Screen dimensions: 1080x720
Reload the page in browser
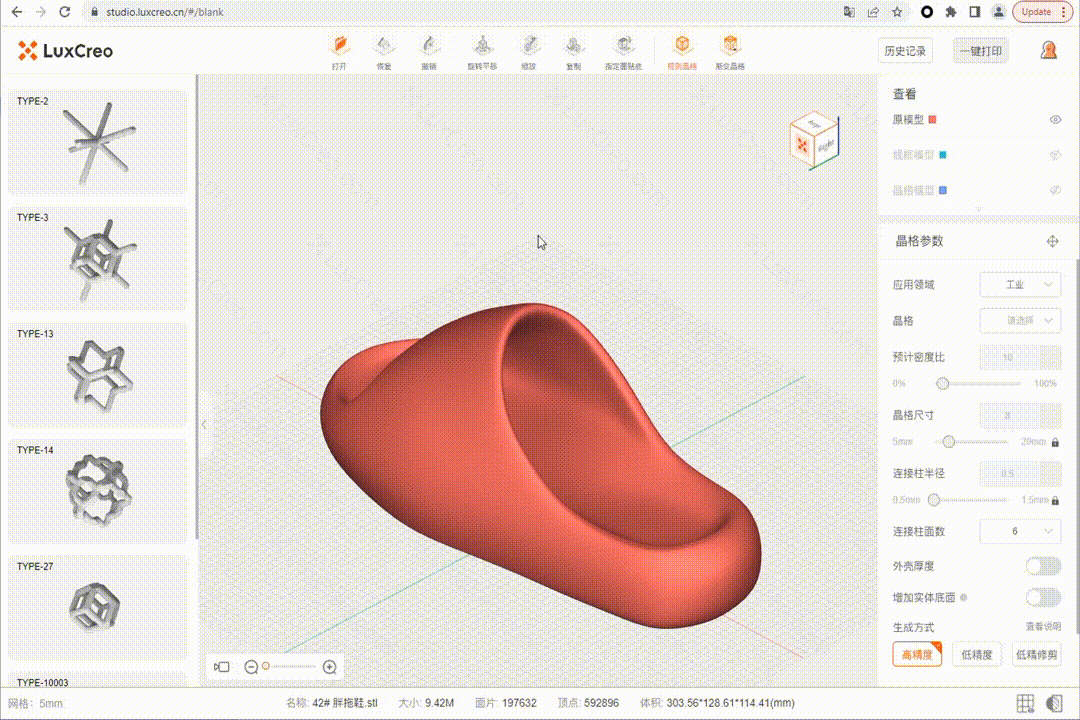click(65, 12)
